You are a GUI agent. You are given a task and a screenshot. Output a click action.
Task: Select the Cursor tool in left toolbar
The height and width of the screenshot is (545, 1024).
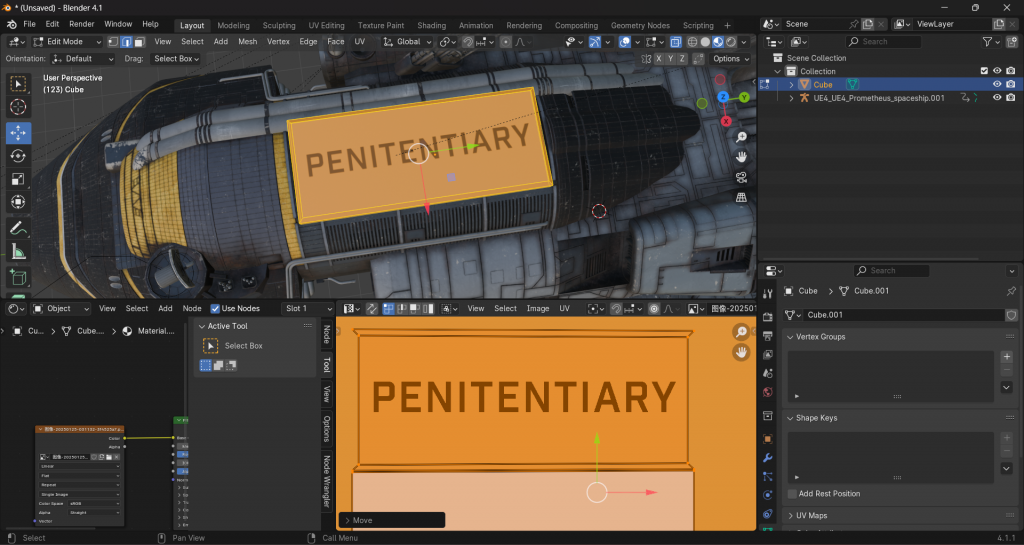18,107
